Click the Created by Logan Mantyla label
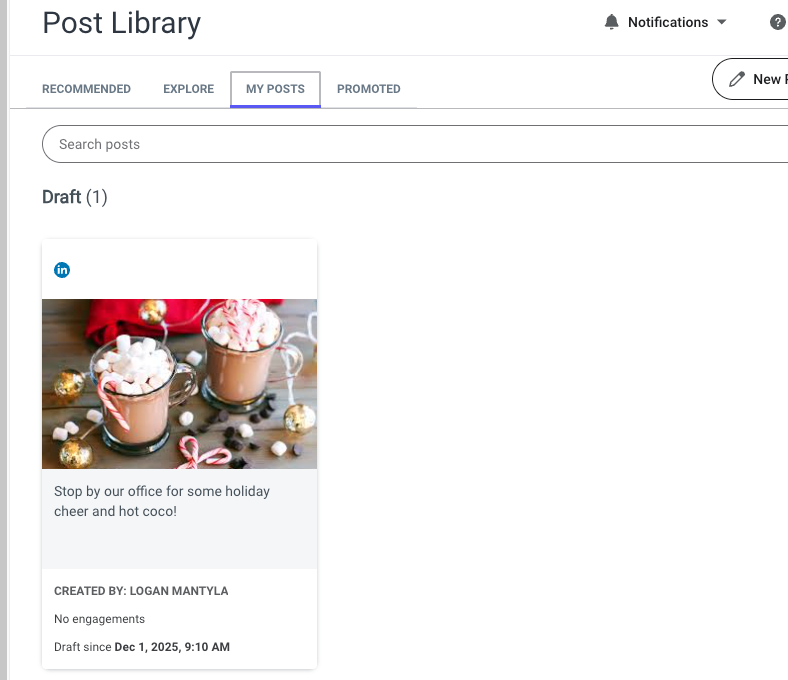 coord(141,591)
